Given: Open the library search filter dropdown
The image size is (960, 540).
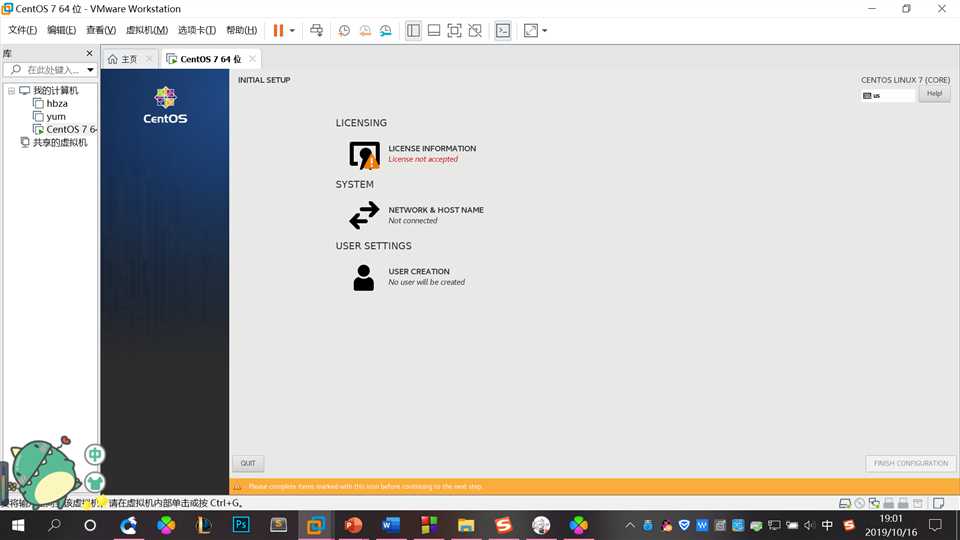Looking at the screenshot, I should click(91, 70).
